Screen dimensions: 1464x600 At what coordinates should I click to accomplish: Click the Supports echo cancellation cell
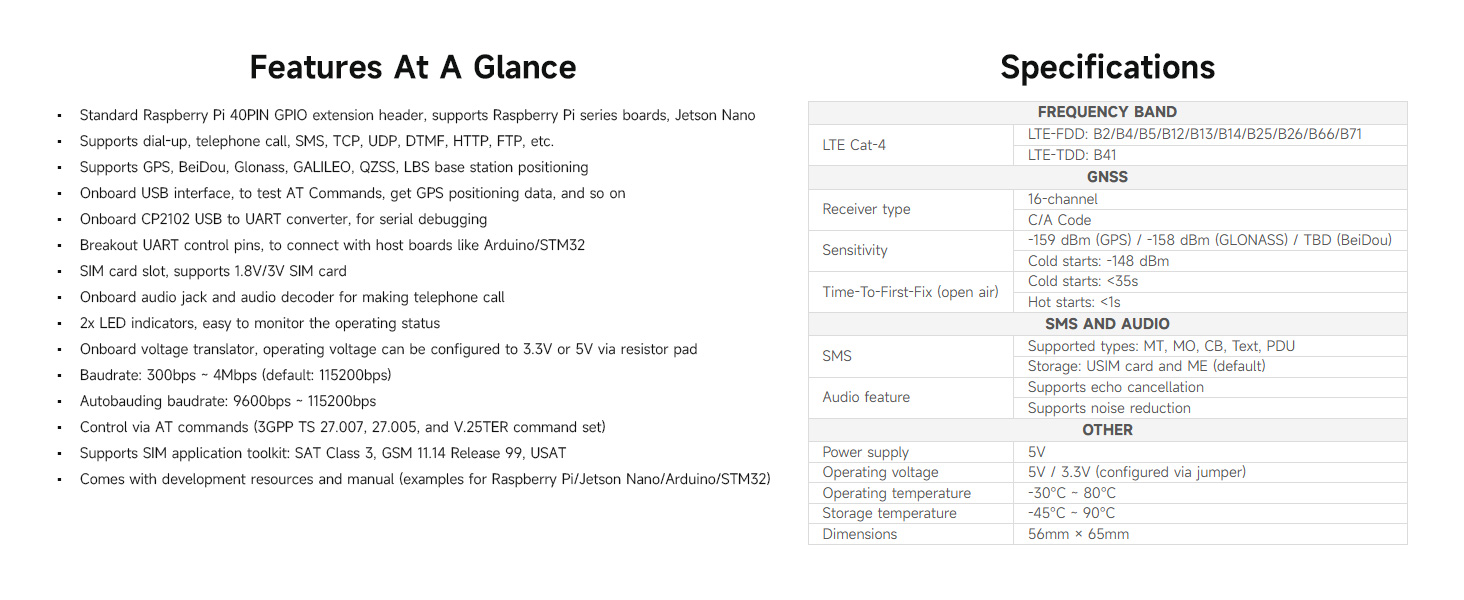[1210, 387]
